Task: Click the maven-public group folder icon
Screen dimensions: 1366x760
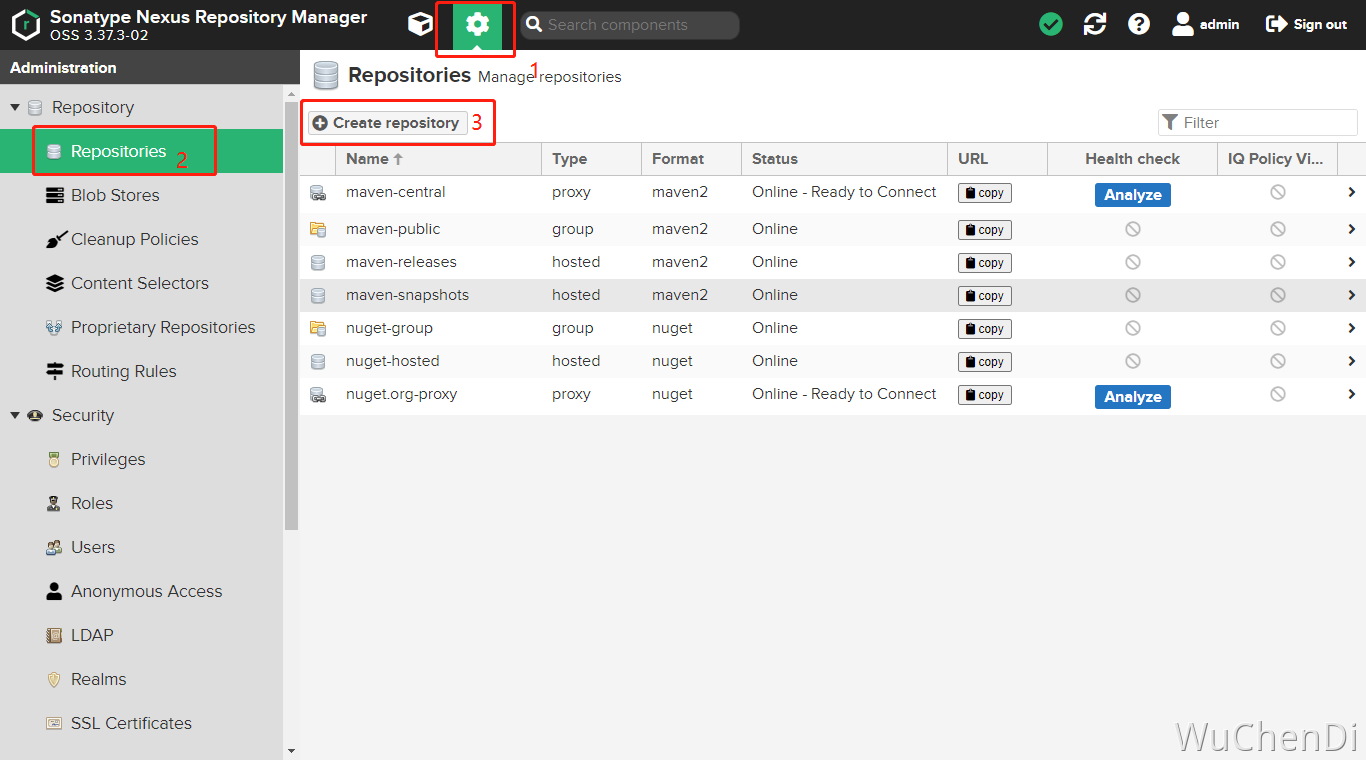Action: point(318,229)
